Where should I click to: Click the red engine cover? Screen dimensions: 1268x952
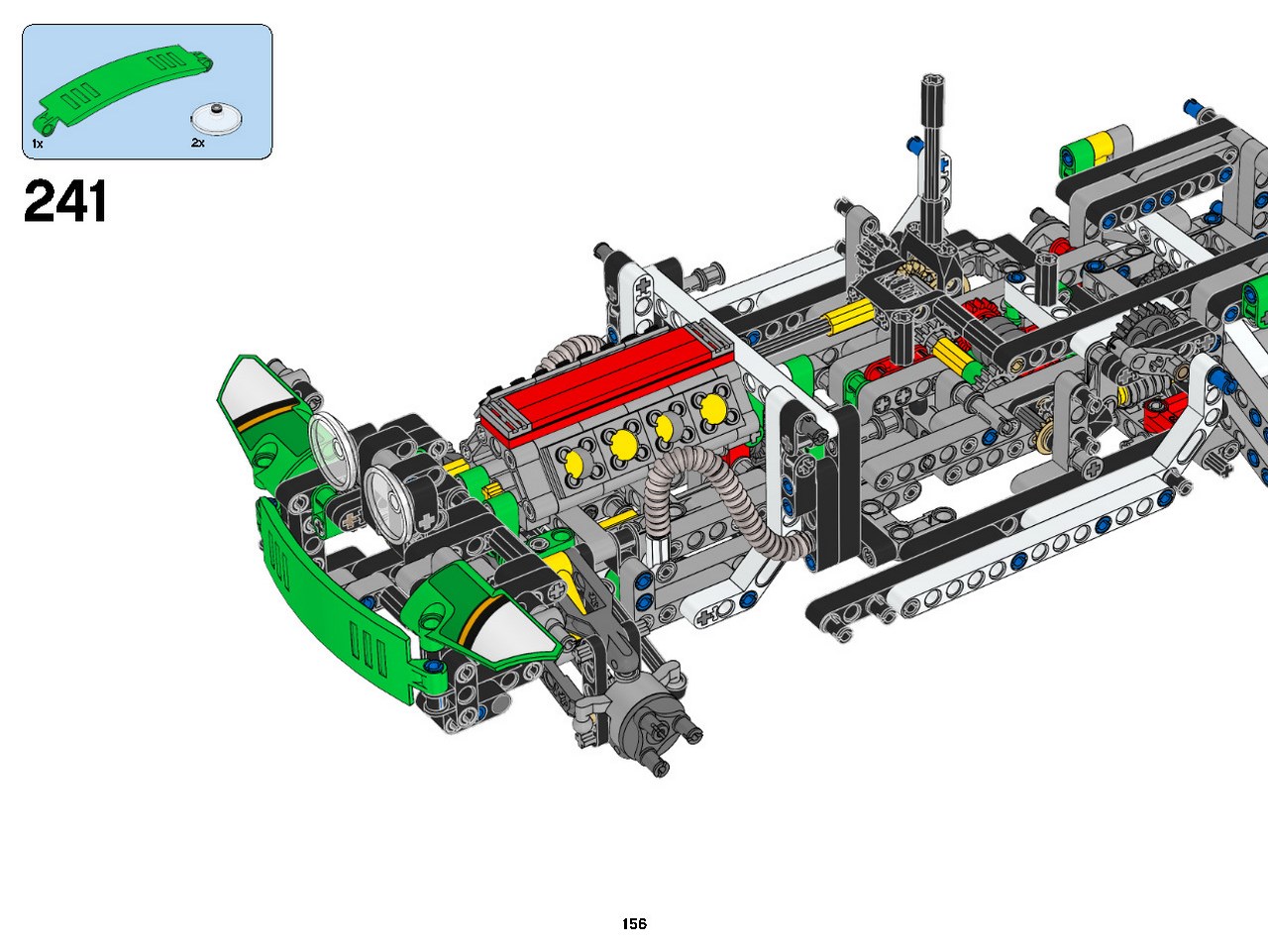606,381
